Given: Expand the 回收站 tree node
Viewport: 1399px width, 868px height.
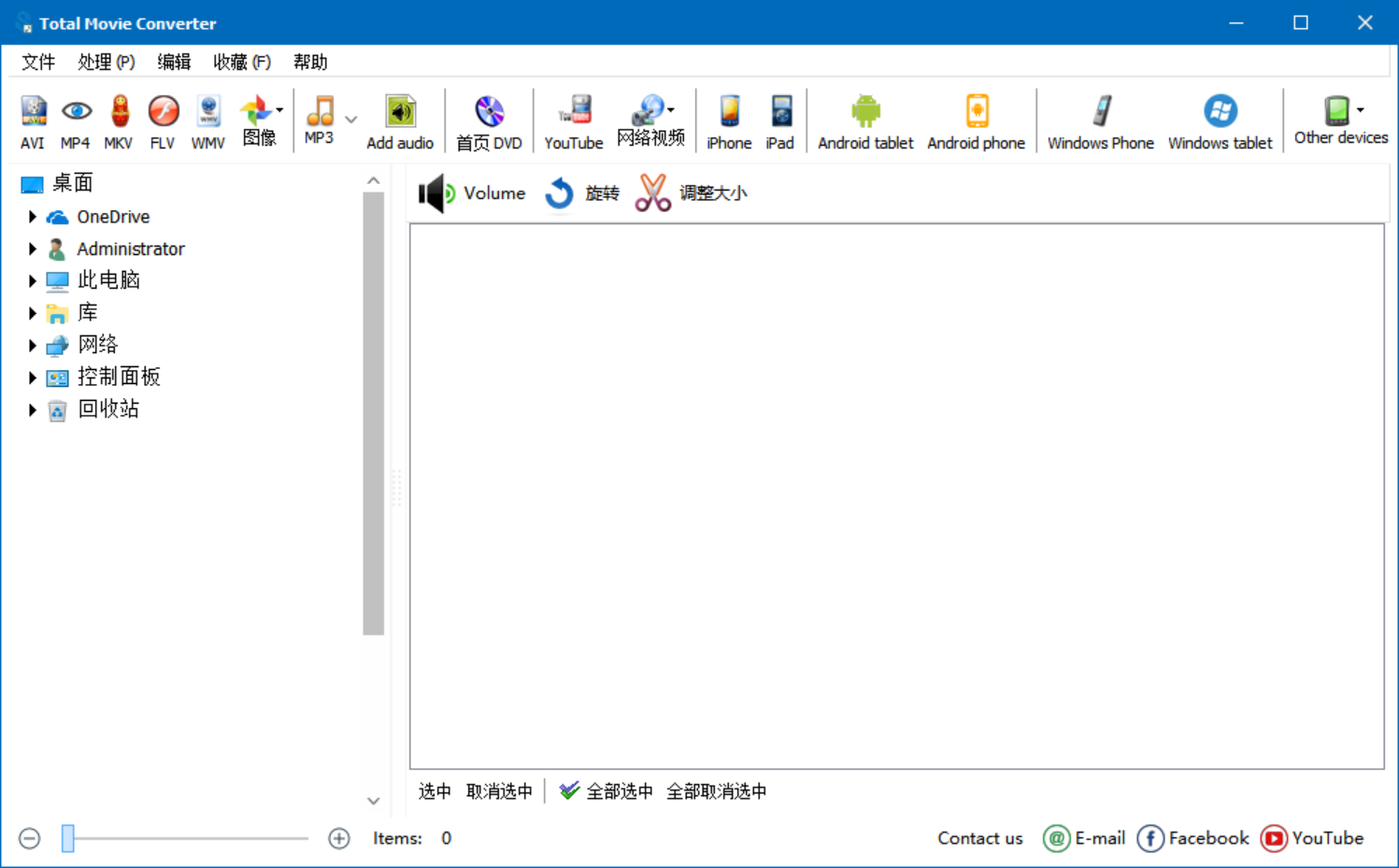Looking at the screenshot, I should click(x=33, y=409).
